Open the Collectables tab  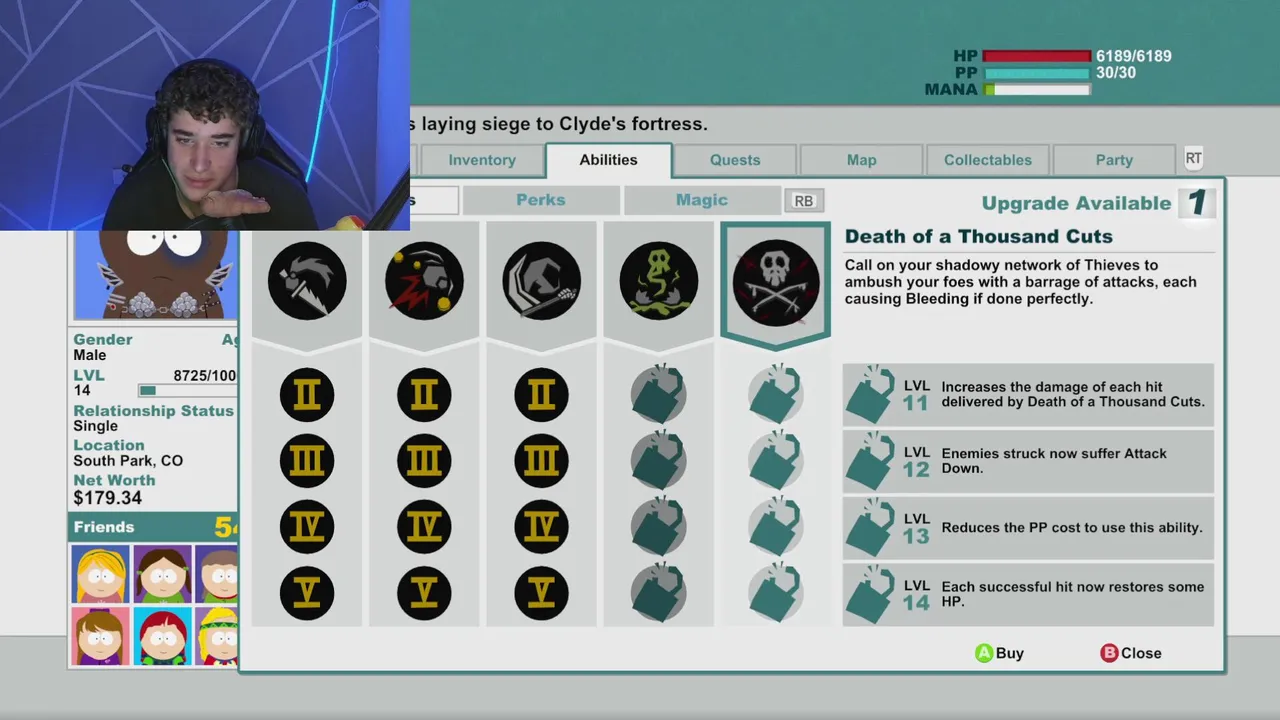tap(988, 160)
